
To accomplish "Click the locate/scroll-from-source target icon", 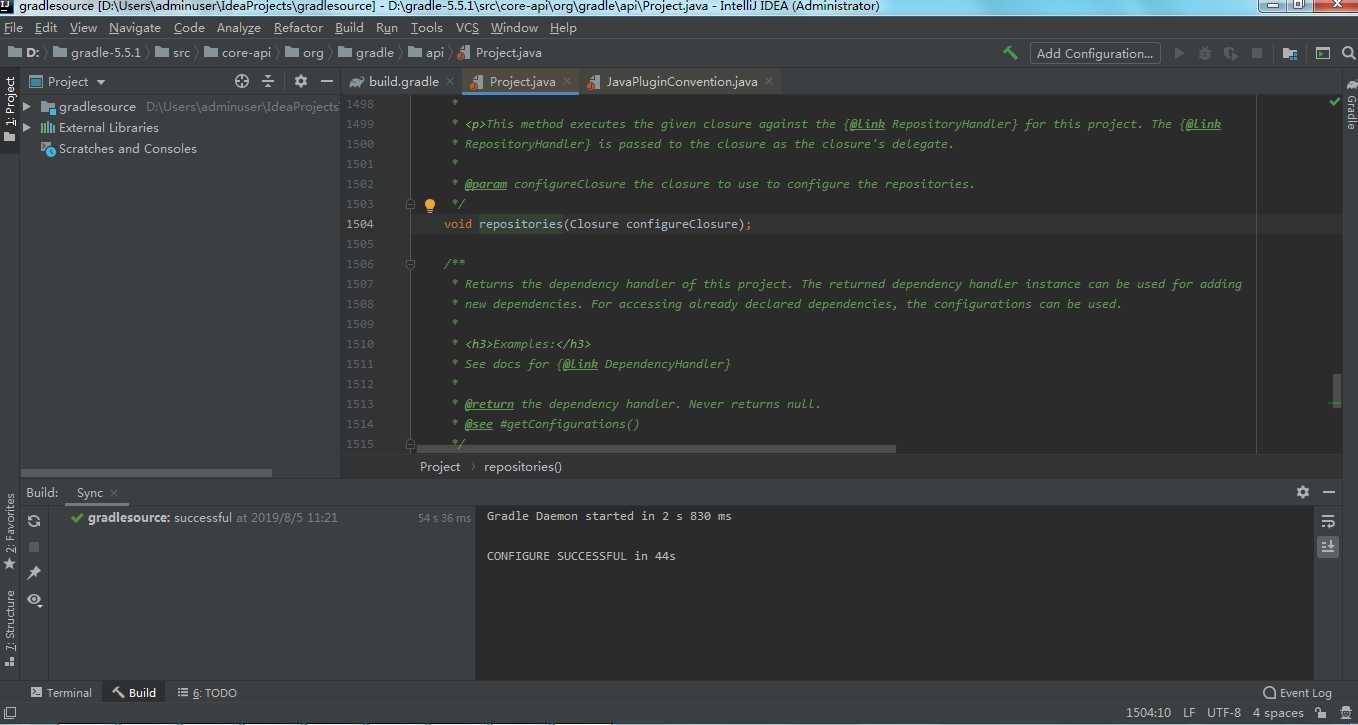I will pos(242,81).
